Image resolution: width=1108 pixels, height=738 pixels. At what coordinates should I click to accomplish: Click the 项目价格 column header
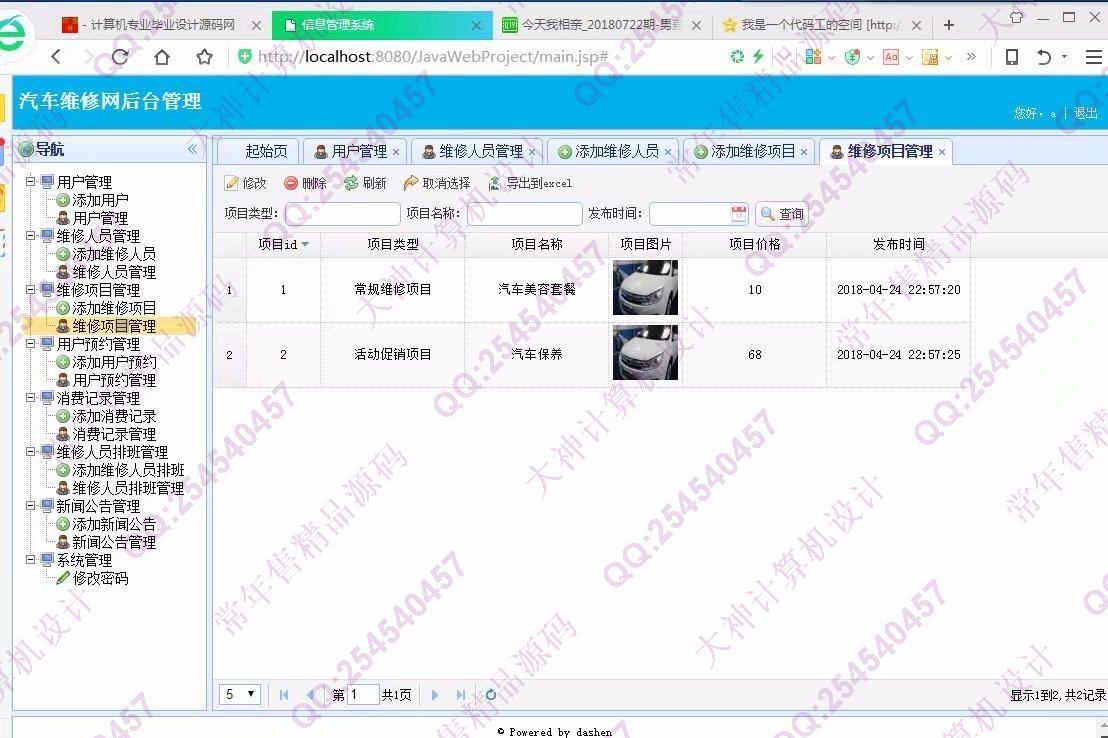[x=755, y=244]
